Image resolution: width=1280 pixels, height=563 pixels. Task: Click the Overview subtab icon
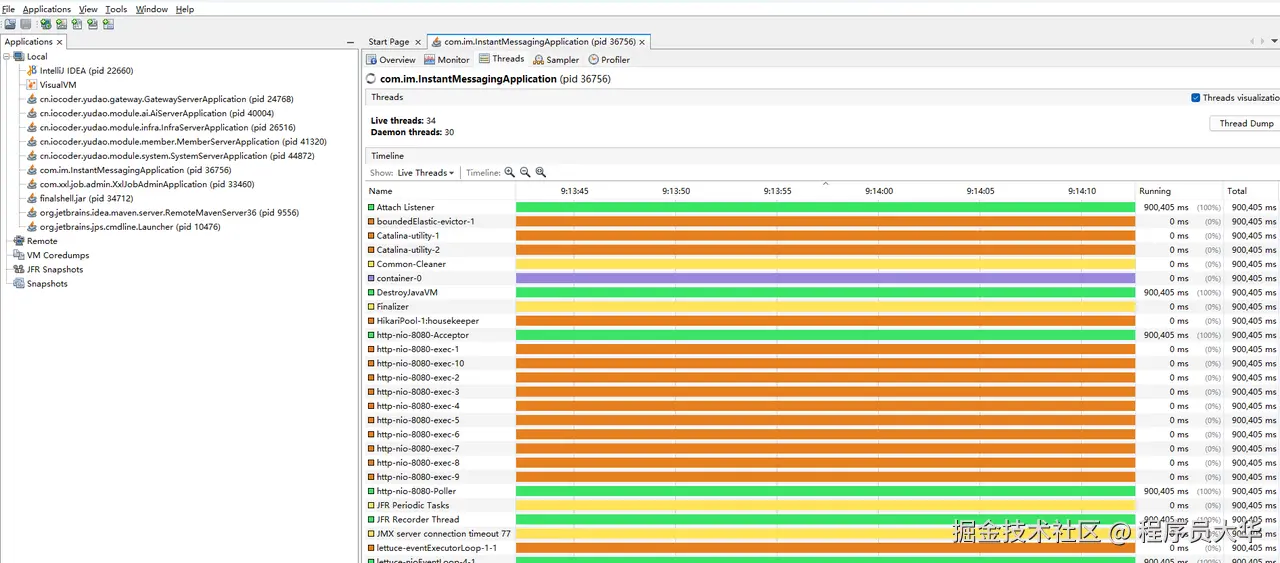372,60
